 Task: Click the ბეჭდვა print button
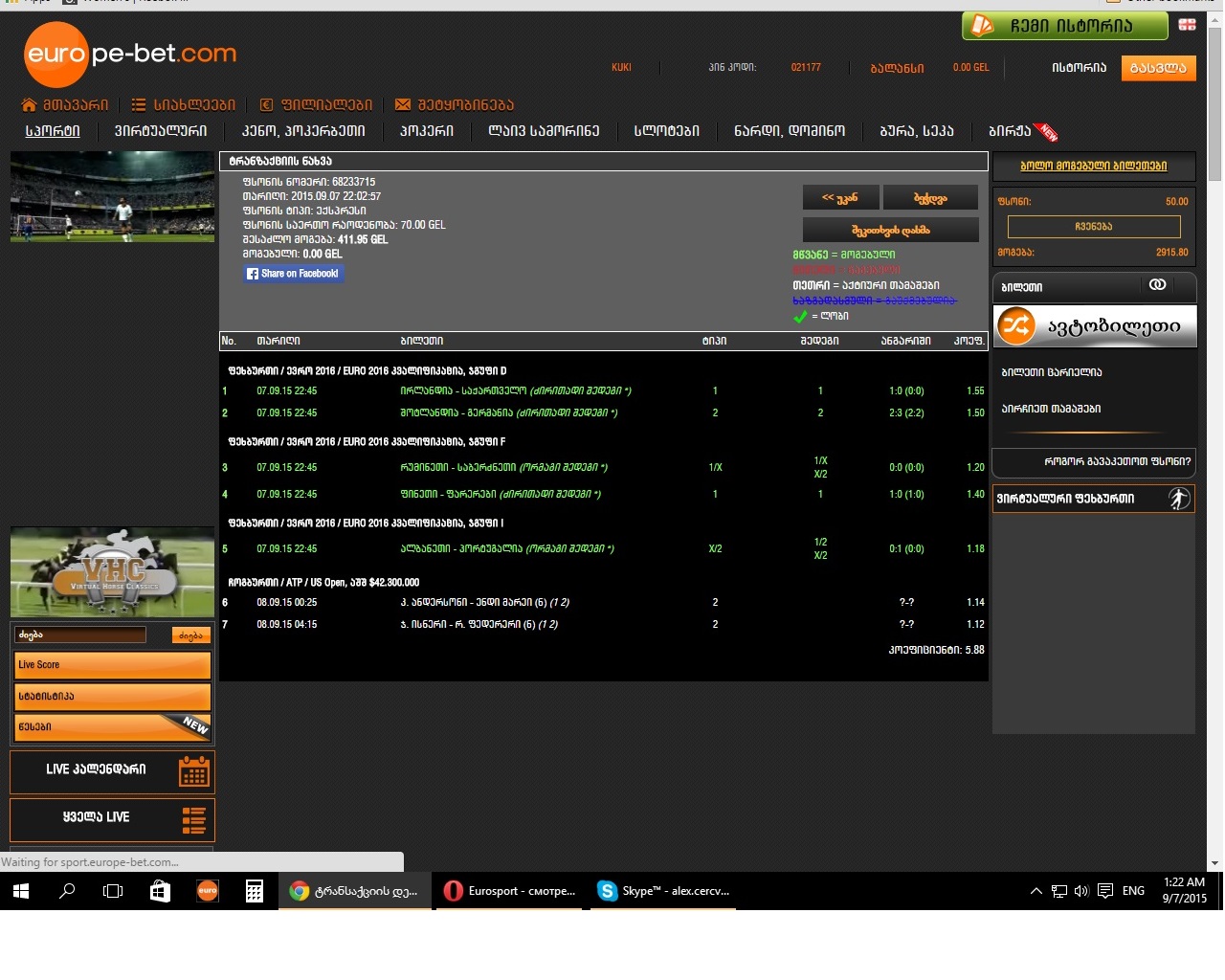[930, 198]
